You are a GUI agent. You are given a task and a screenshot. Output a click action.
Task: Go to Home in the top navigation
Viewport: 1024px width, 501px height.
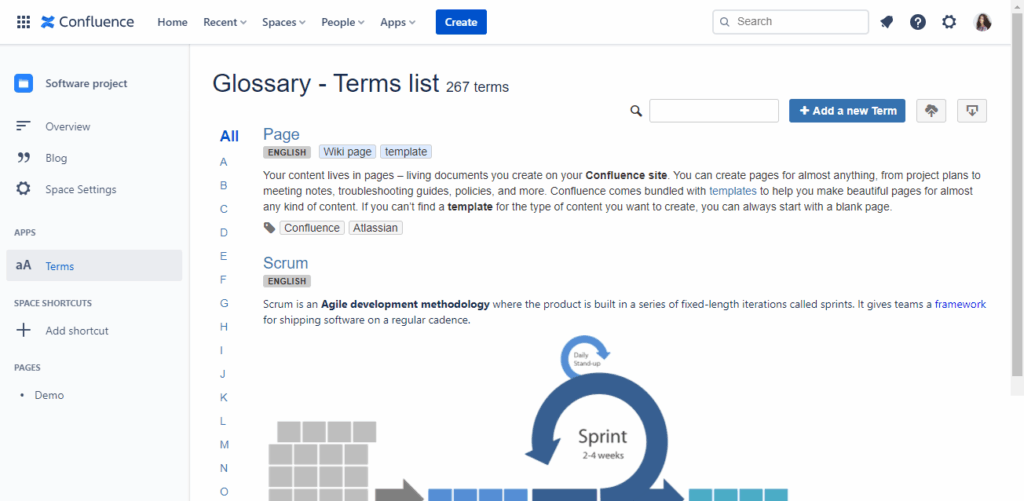tap(172, 22)
